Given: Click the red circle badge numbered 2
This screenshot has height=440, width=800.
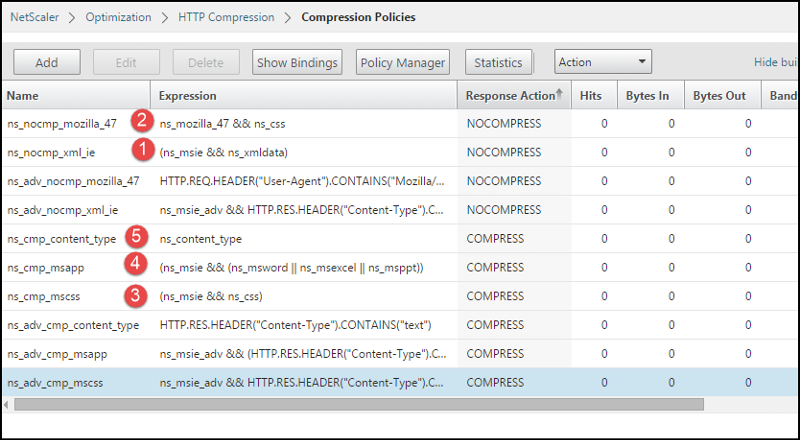Looking at the screenshot, I should (x=142, y=121).
